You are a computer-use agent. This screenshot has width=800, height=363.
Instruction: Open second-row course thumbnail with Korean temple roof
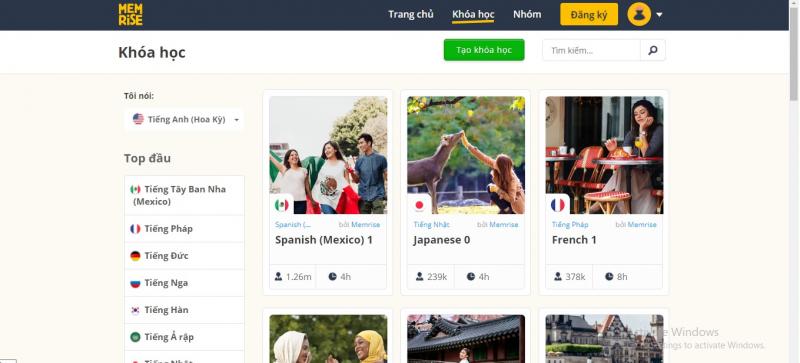point(466,338)
